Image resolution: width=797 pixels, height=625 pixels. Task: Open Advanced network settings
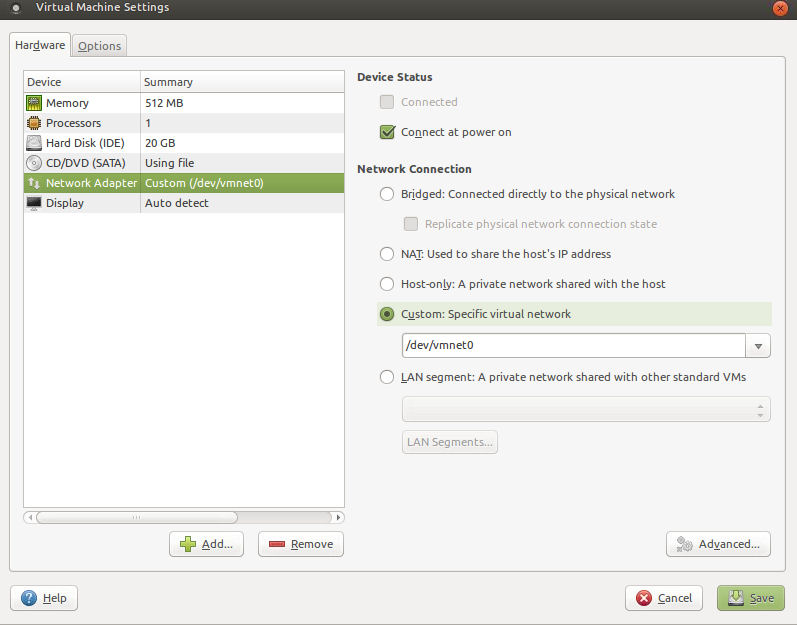coord(718,544)
